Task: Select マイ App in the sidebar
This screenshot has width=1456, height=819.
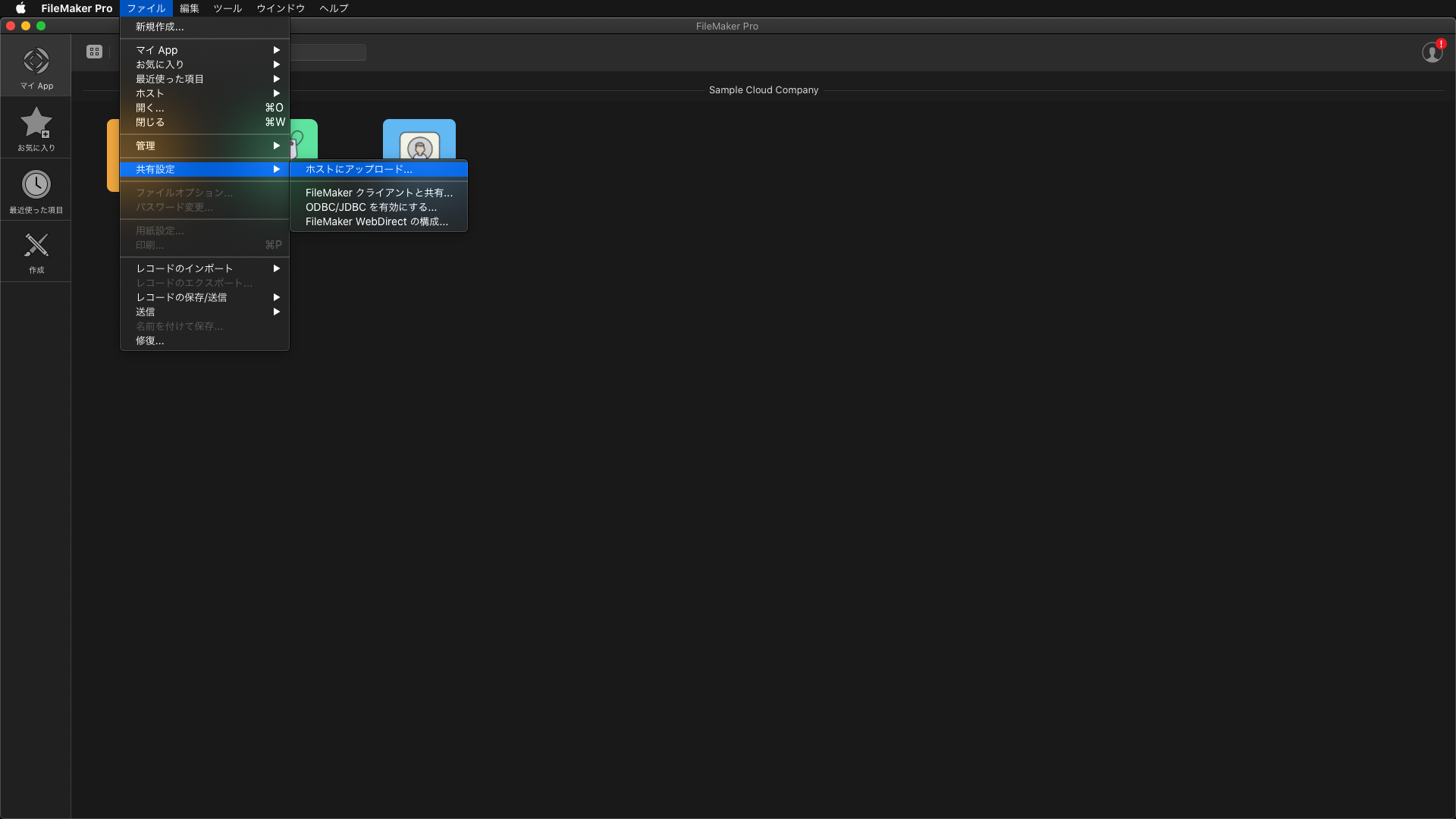Action: pyautogui.click(x=36, y=67)
